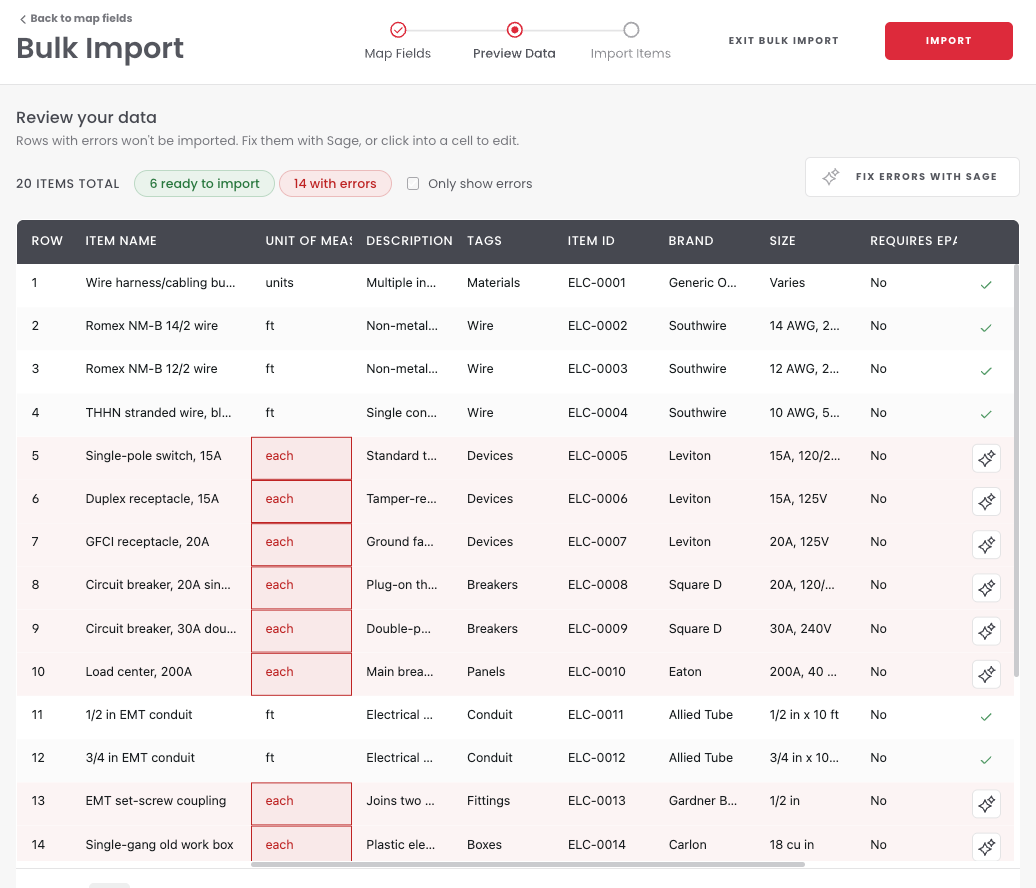
Task: Click Sage fix icon for GFCI receptacle row
Action: coord(986,544)
